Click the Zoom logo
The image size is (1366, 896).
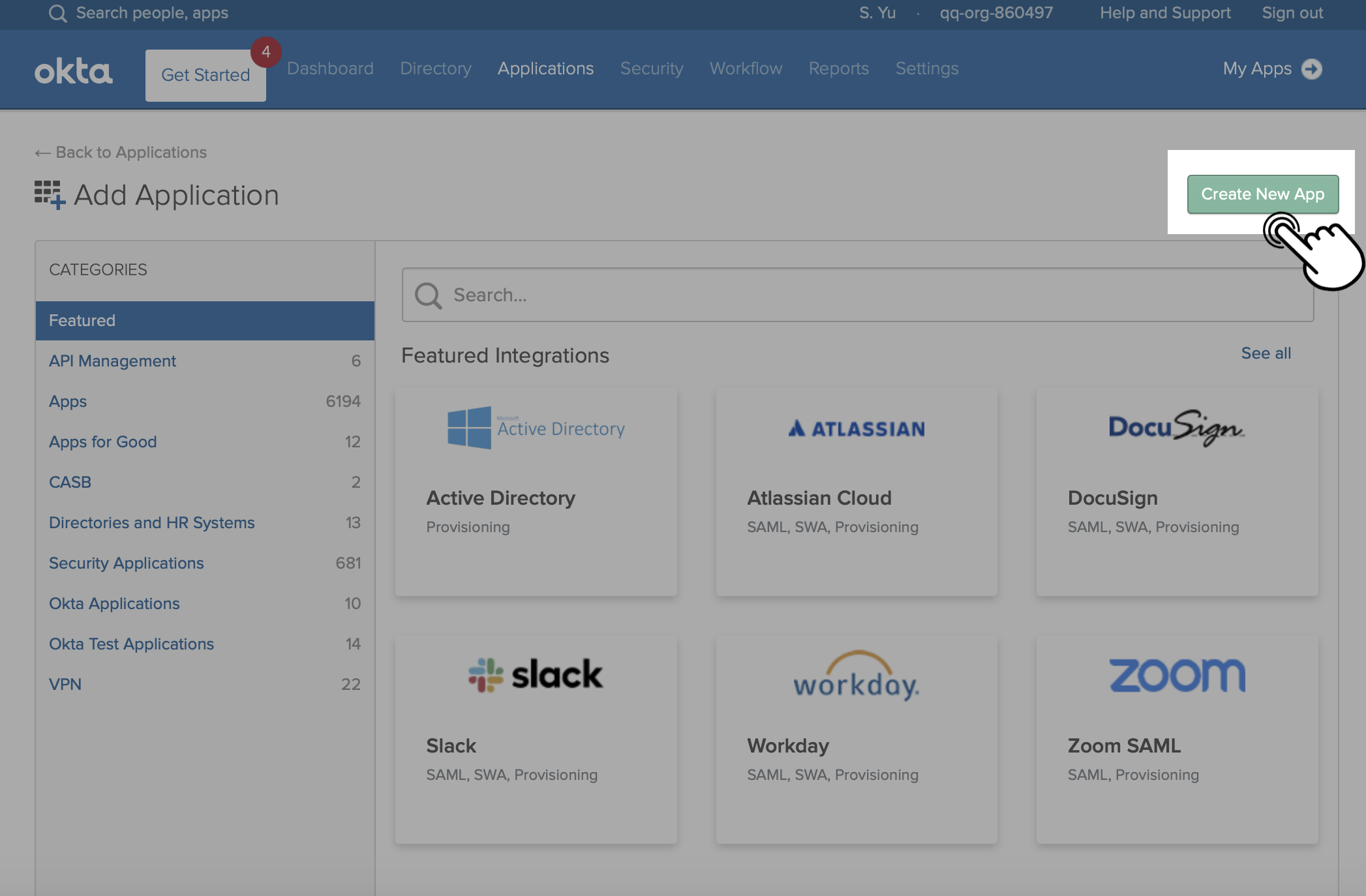click(x=1176, y=675)
